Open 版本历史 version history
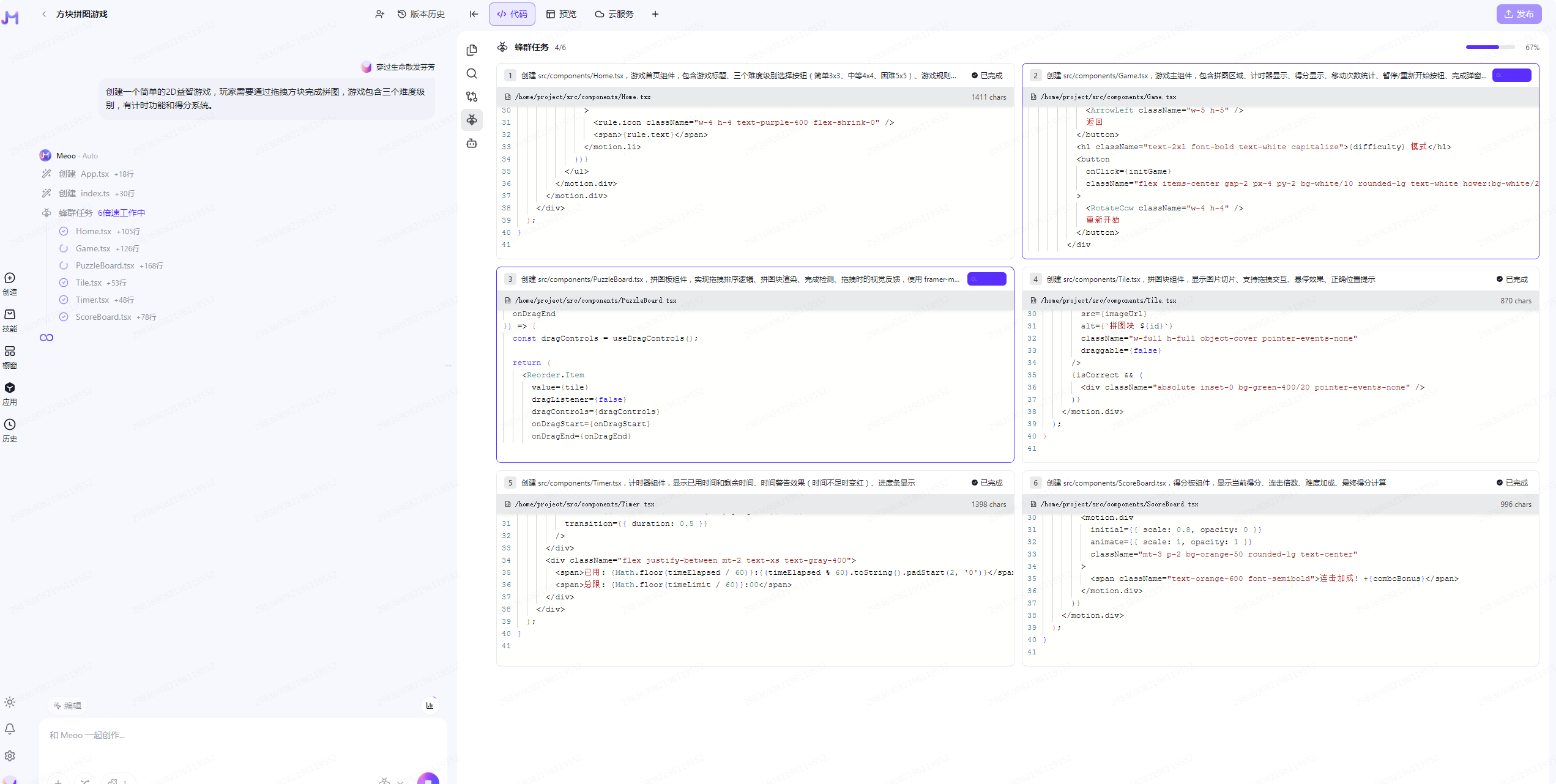This screenshot has height=784, width=1556. pyautogui.click(x=421, y=14)
